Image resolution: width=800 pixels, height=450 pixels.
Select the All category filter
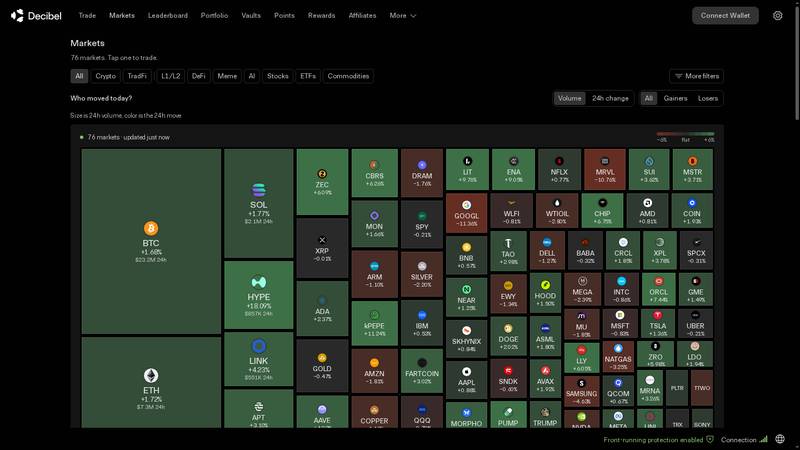coord(79,76)
